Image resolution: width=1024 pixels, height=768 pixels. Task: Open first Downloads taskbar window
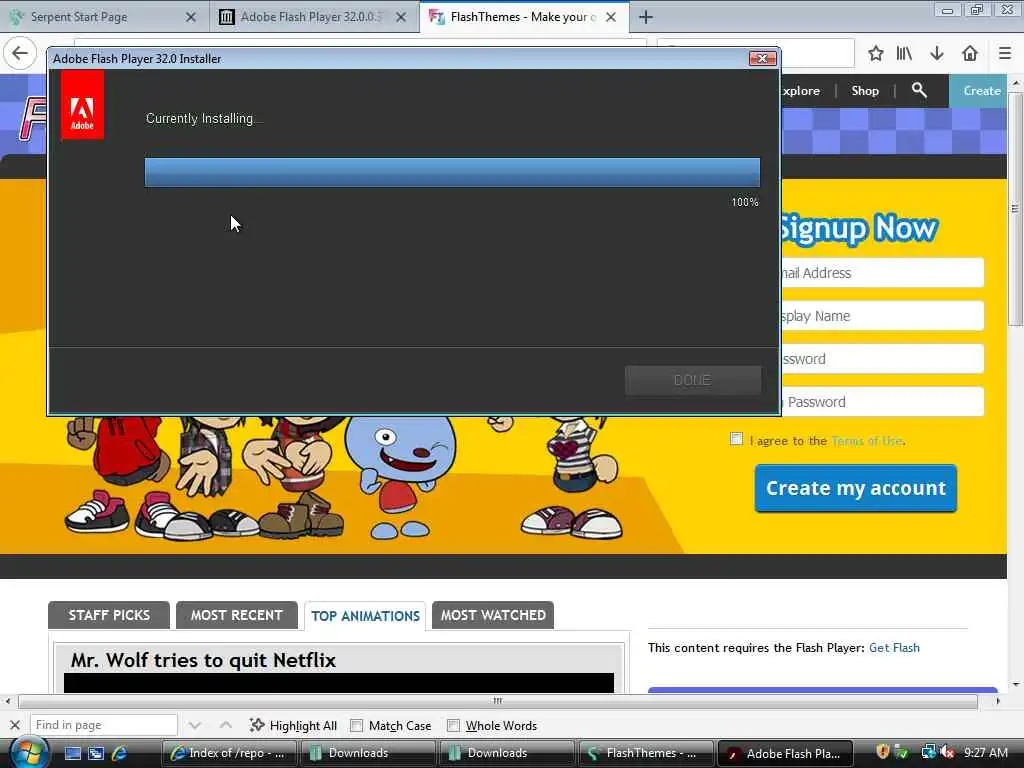pos(368,753)
